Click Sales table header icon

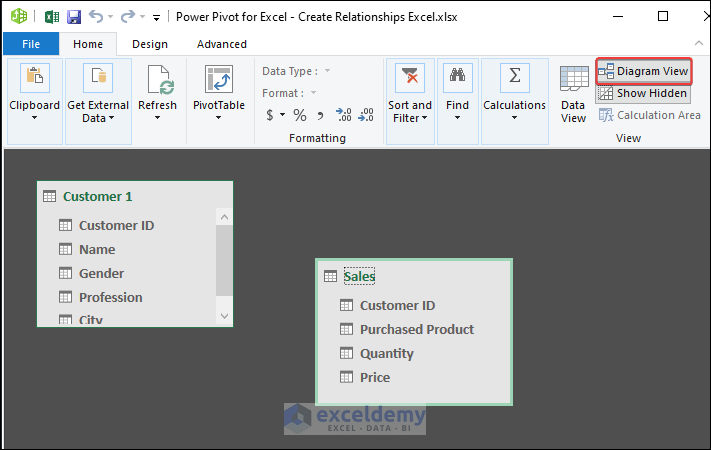tap(331, 276)
